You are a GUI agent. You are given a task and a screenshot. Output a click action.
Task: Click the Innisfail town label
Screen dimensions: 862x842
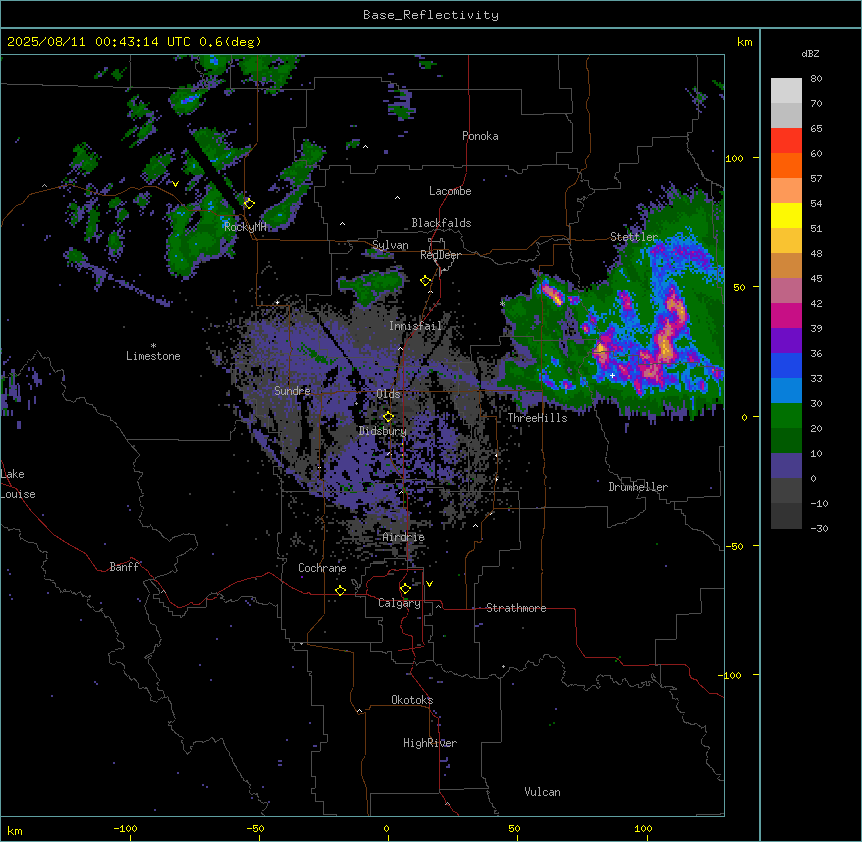point(415,326)
